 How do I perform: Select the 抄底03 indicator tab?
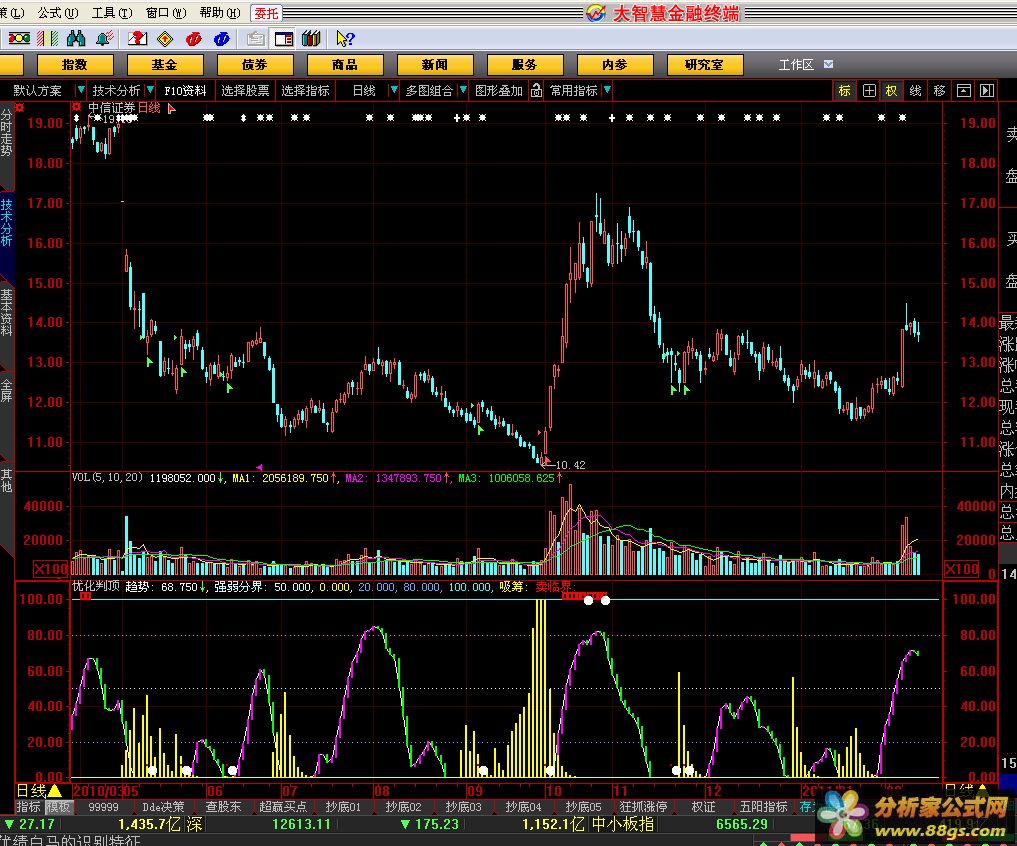coord(463,806)
